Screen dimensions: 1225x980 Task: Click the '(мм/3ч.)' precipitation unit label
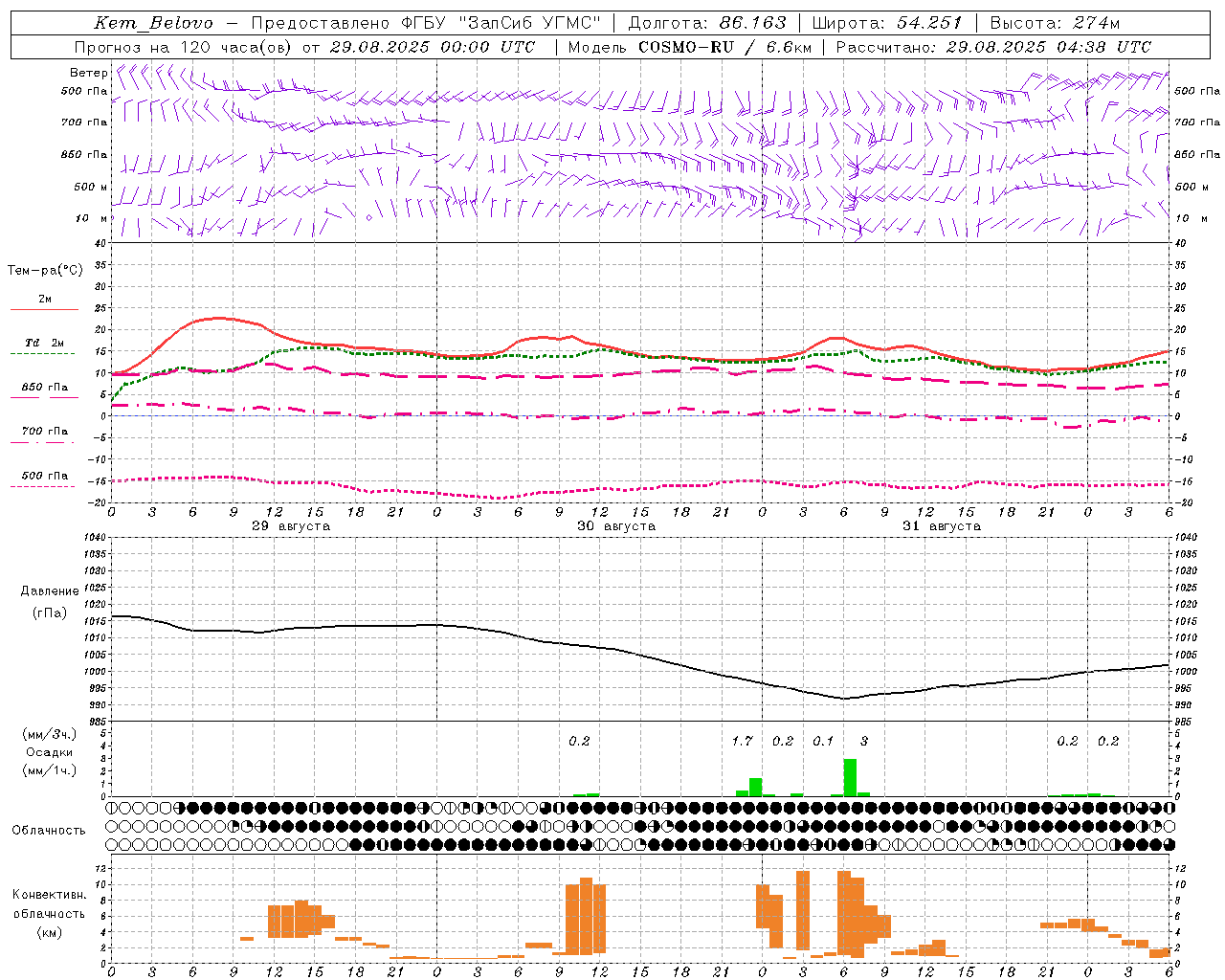click(x=49, y=735)
